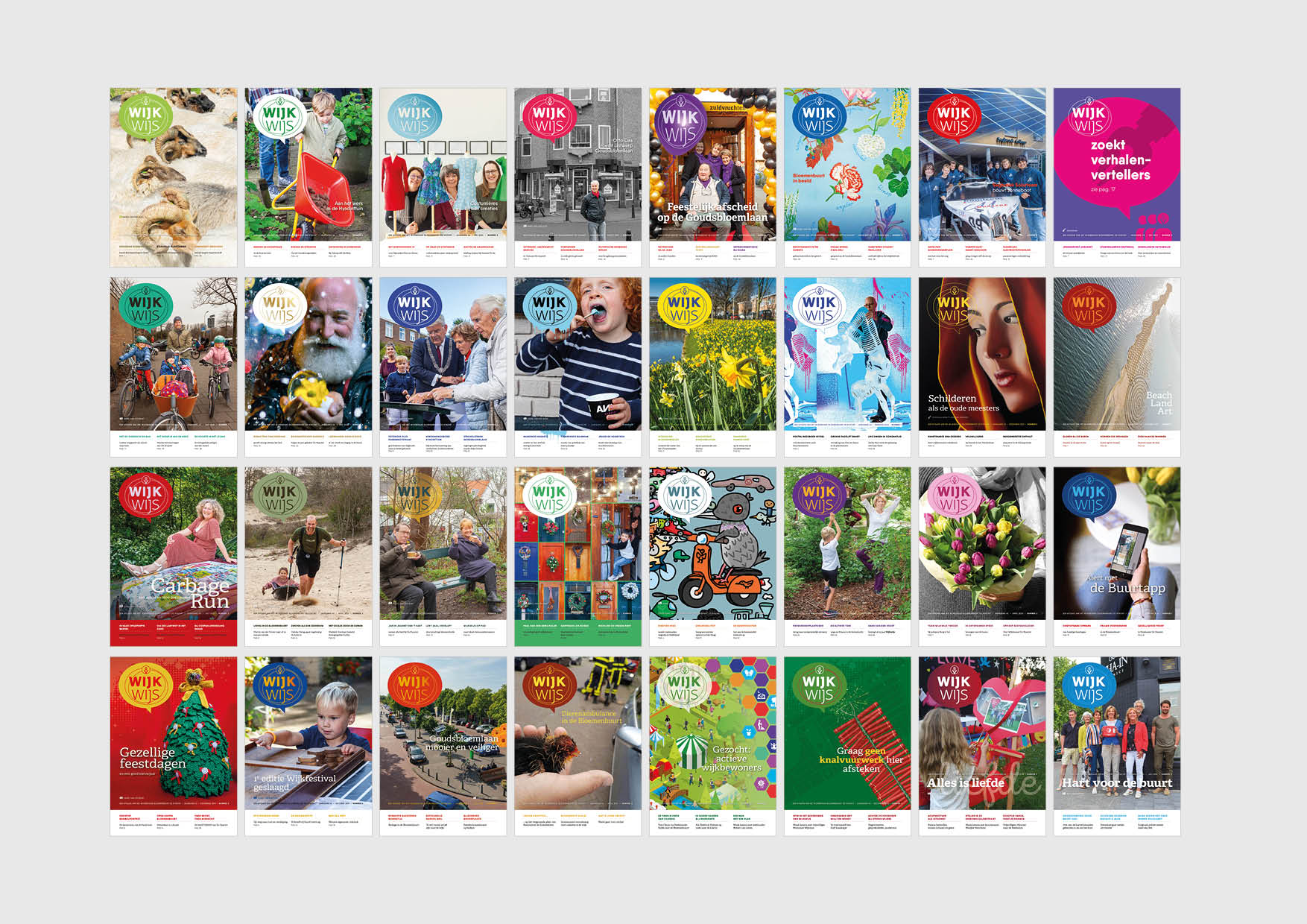Screen dimensions: 1307x924
Task: Click the 'Bloemenbuurt in beeld' floral illustration cover
Action: pyautogui.click(x=847, y=177)
